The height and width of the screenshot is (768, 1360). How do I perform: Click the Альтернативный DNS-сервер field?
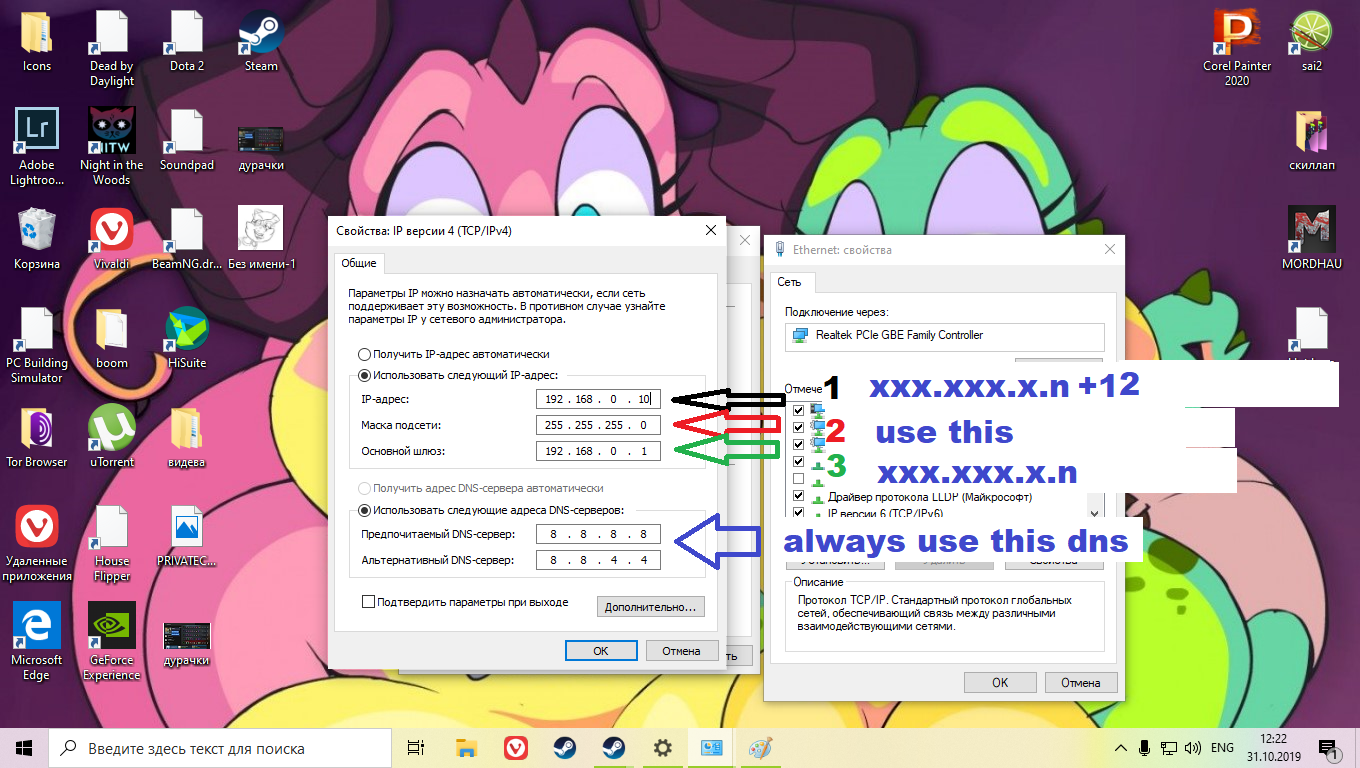(x=598, y=560)
